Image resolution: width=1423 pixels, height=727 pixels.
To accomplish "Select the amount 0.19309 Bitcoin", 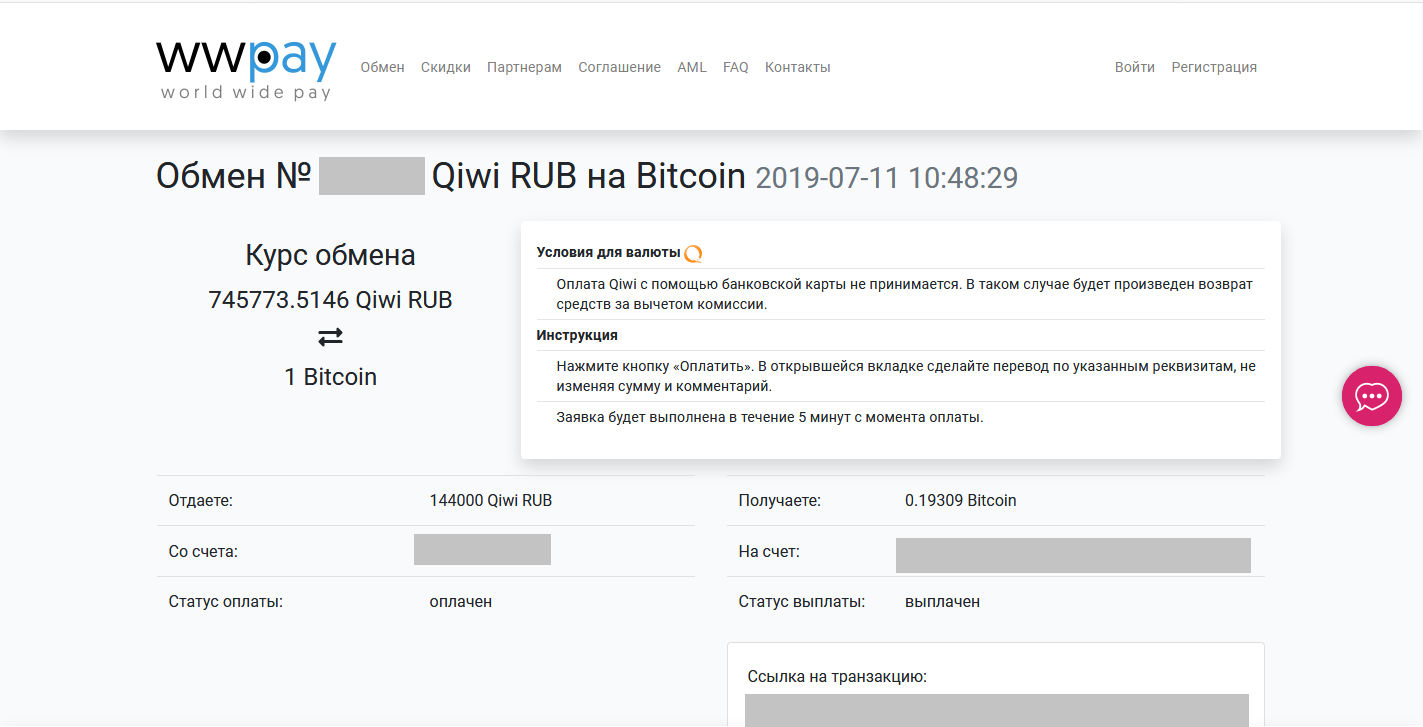I will pyautogui.click(x=961, y=500).
